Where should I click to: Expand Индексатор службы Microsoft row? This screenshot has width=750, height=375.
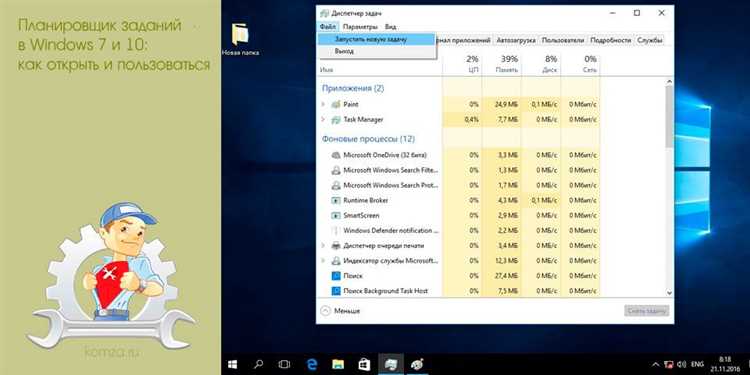coord(323,261)
